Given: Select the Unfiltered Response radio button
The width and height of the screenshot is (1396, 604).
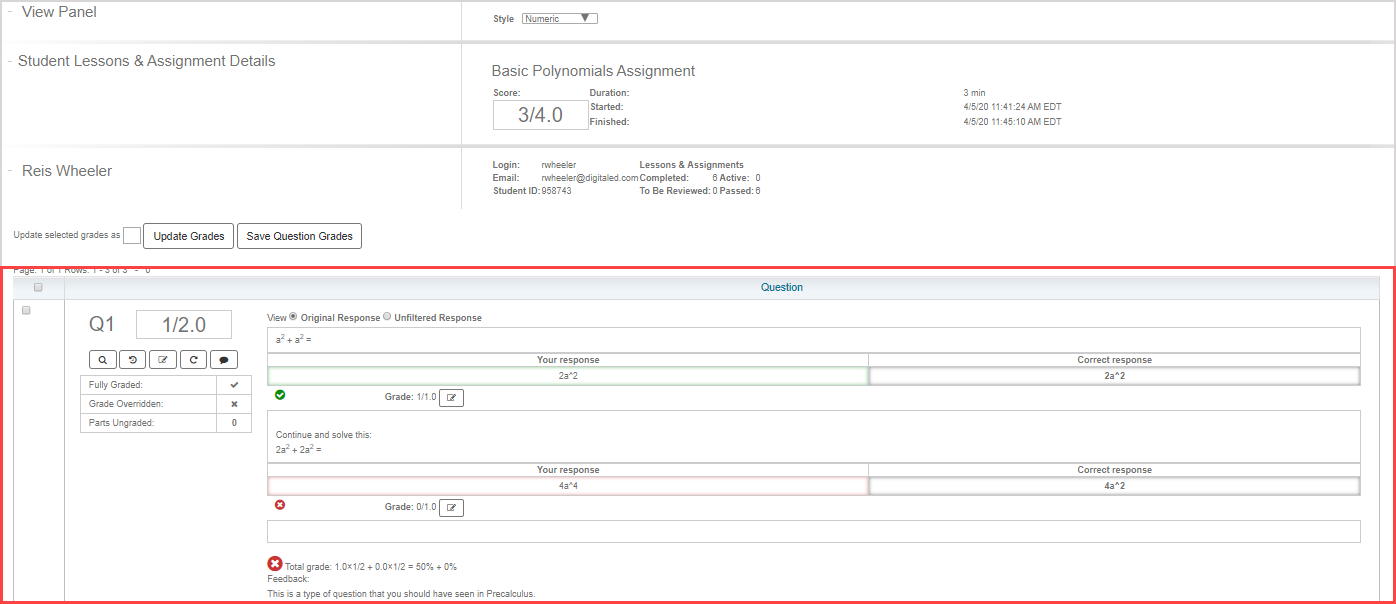Looking at the screenshot, I should tap(388, 317).
